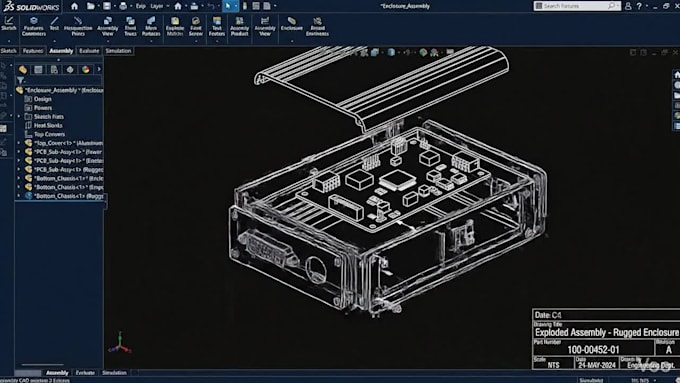The height and width of the screenshot is (383, 680).
Task: Click the Features Commmers ribbon tool
Action: pyautogui.click(x=33, y=26)
